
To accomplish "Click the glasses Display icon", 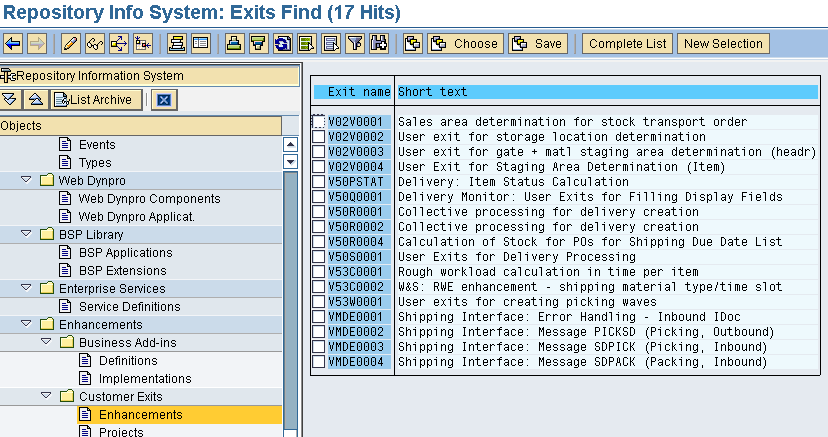I will 95,44.
